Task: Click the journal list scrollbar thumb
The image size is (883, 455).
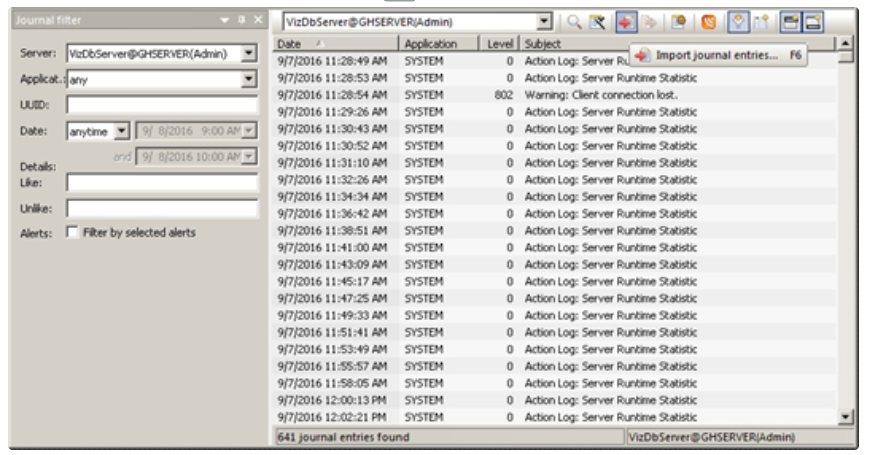Action: click(845, 56)
